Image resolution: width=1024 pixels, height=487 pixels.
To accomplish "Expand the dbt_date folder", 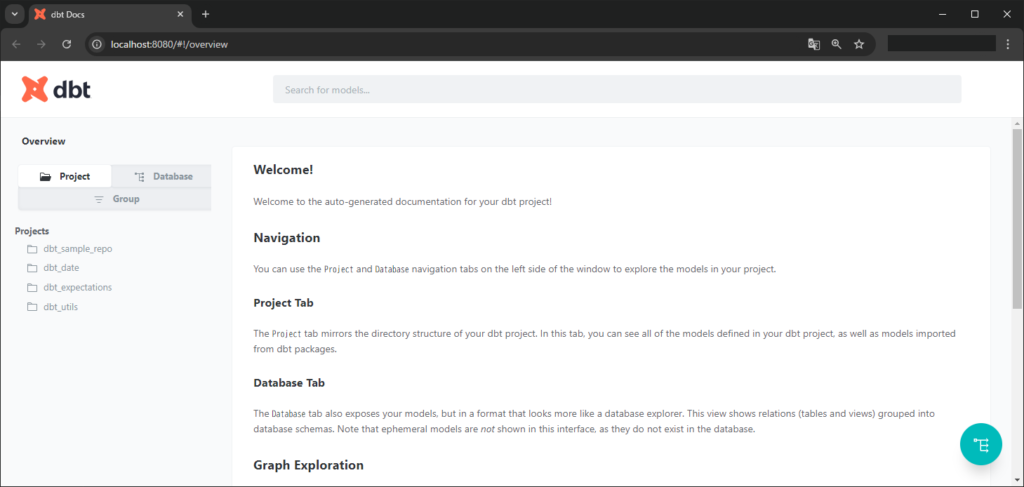I will point(60,268).
